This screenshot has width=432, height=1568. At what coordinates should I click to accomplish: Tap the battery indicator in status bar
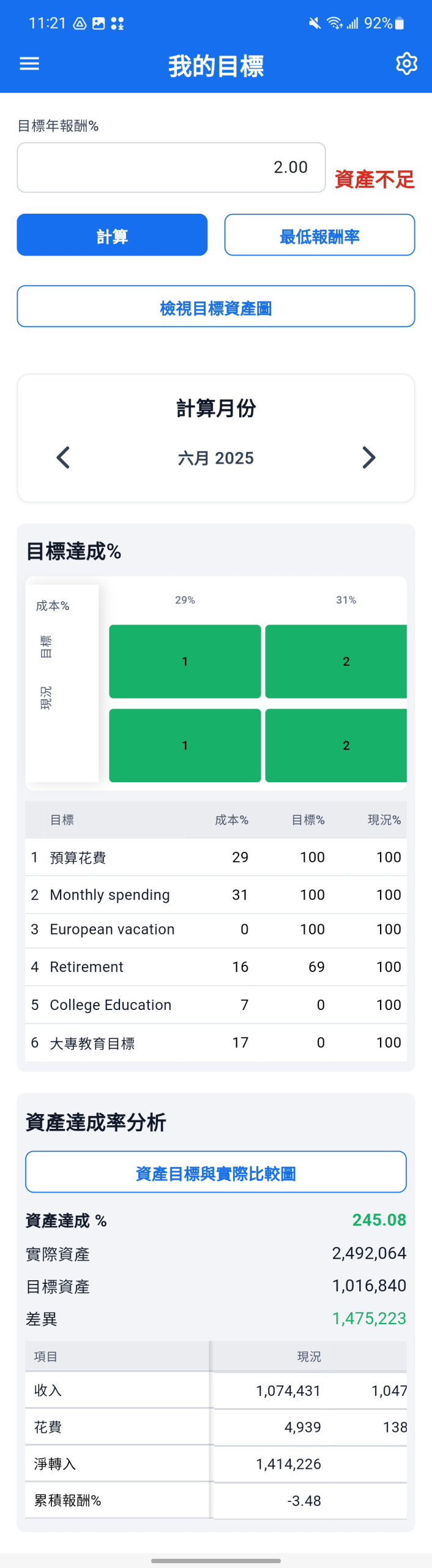(x=400, y=23)
